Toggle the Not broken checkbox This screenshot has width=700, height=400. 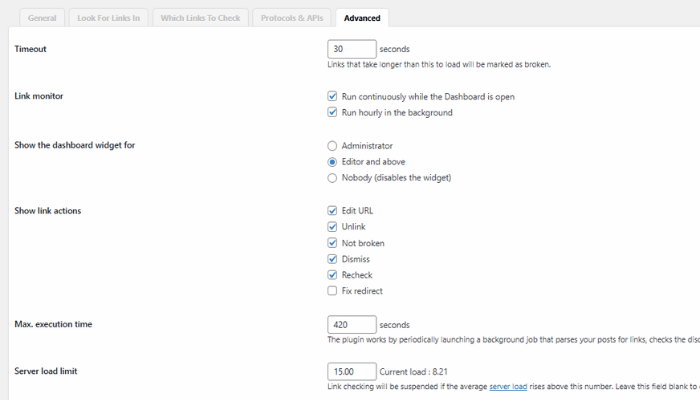(x=332, y=243)
